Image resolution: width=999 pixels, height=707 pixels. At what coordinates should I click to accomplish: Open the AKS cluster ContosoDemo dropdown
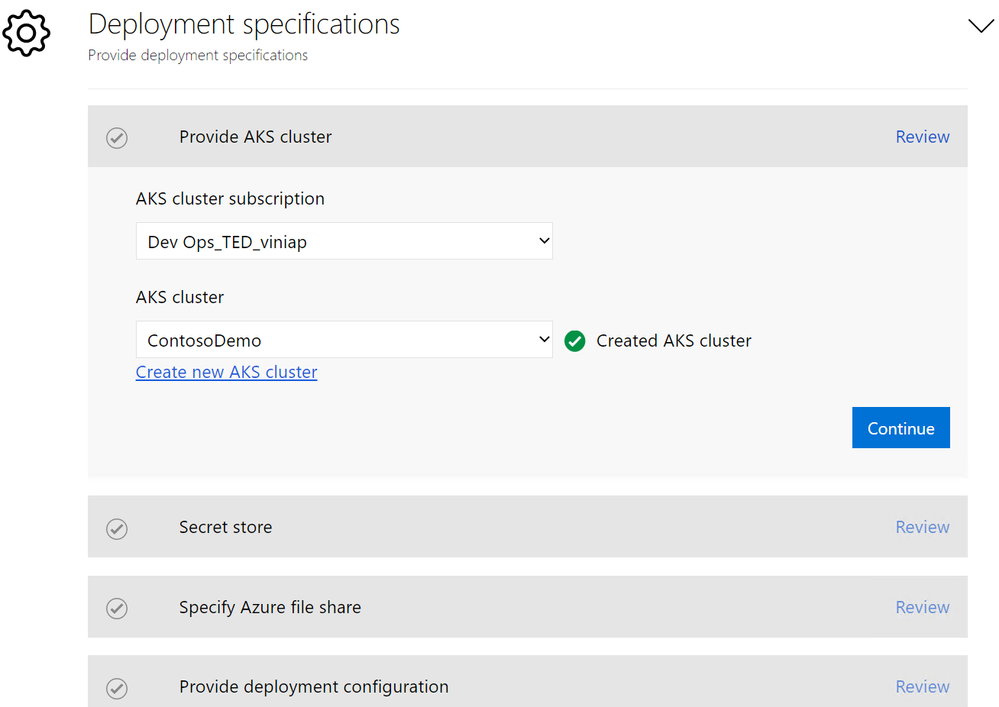[344, 340]
